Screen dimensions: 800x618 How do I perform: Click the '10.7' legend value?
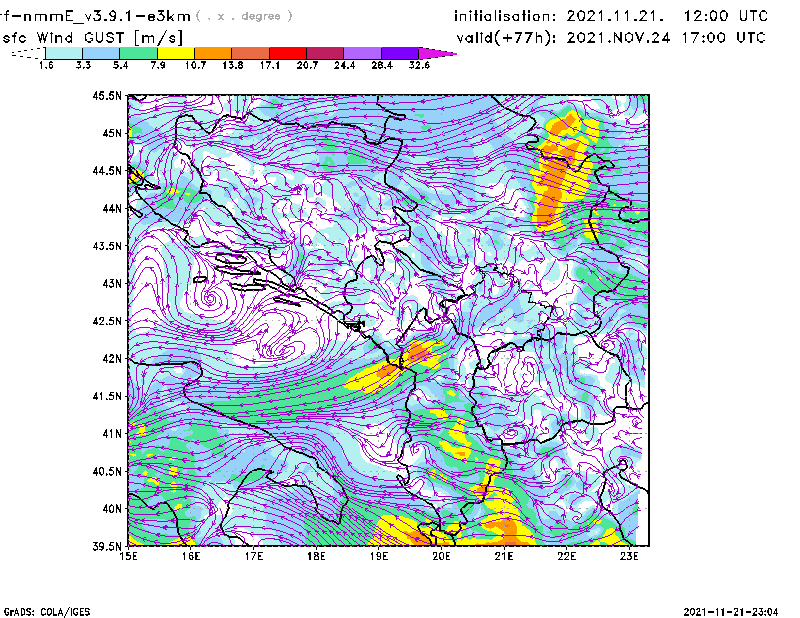point(195,65)
